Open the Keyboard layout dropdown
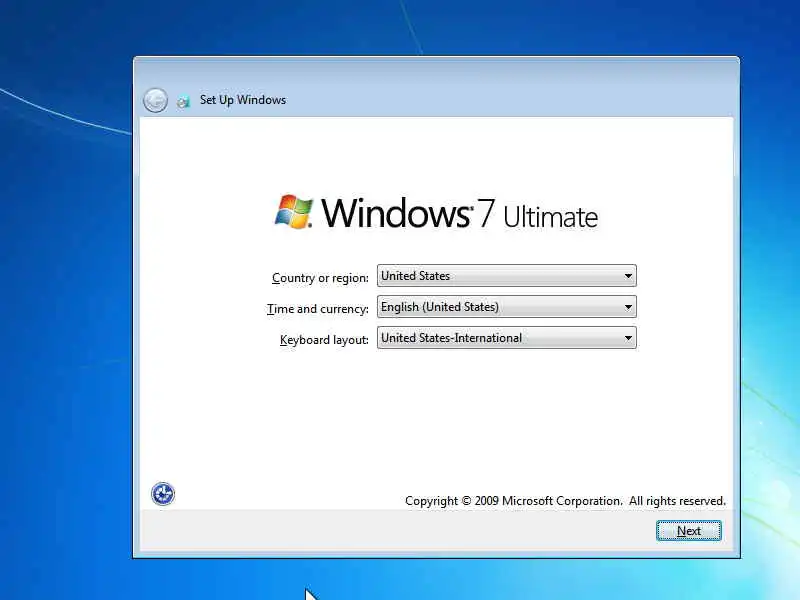The width and height of the screenshot is (800, 600). (507, 338)
